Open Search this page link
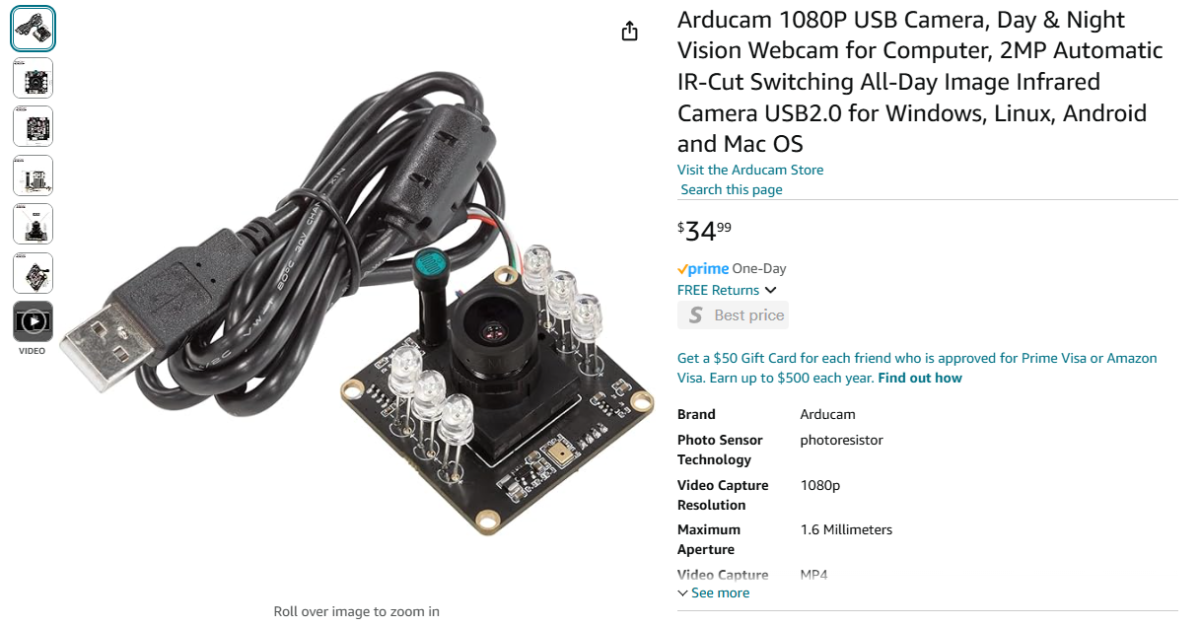 (731, 189)
